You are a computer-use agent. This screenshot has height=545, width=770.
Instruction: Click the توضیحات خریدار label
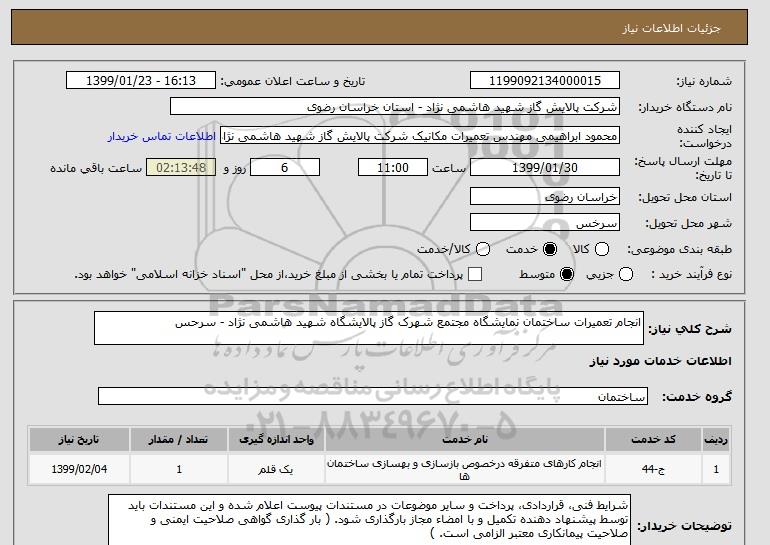click(685, 526)
